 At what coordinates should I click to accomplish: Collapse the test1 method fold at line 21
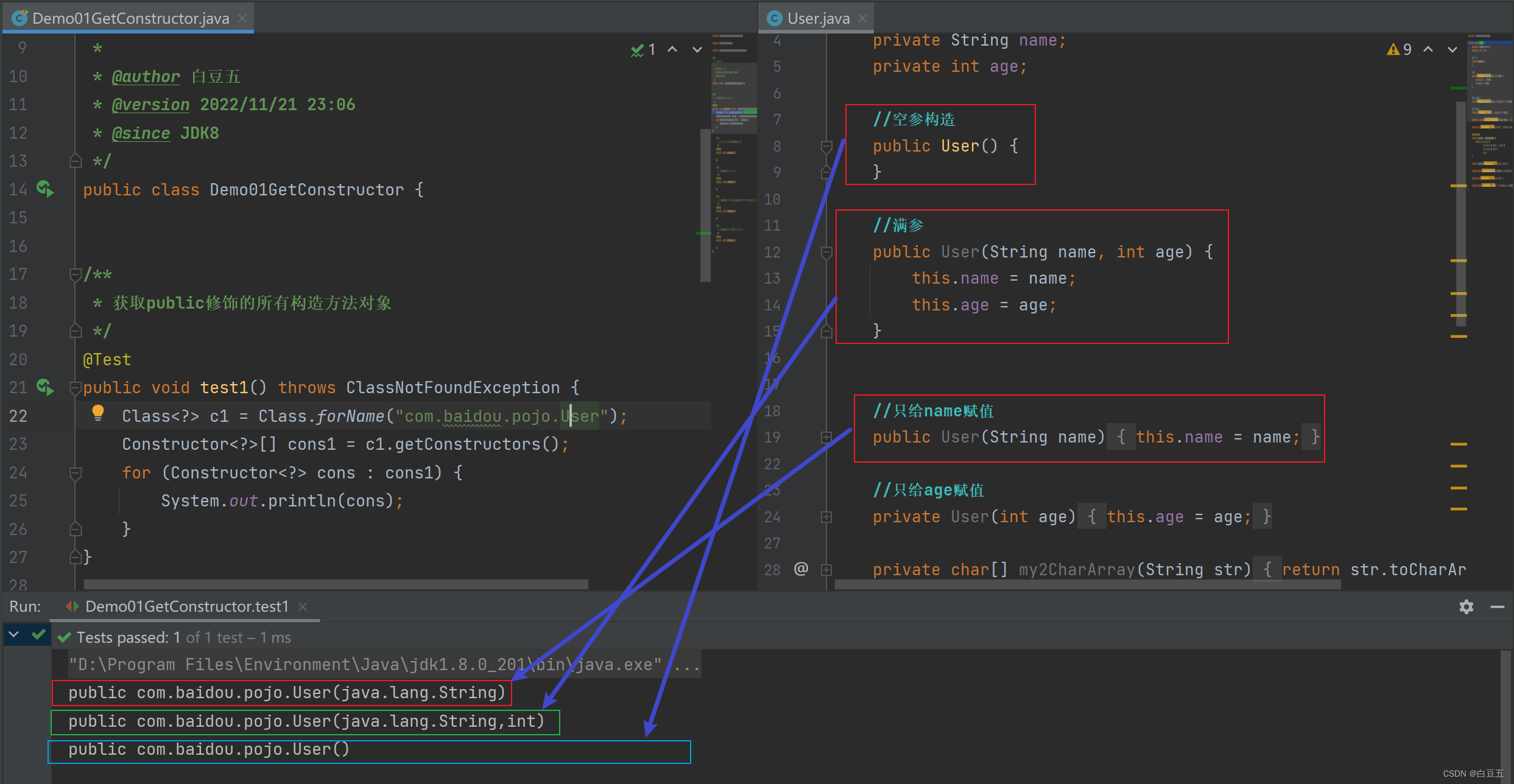click(x=76, y=388)
